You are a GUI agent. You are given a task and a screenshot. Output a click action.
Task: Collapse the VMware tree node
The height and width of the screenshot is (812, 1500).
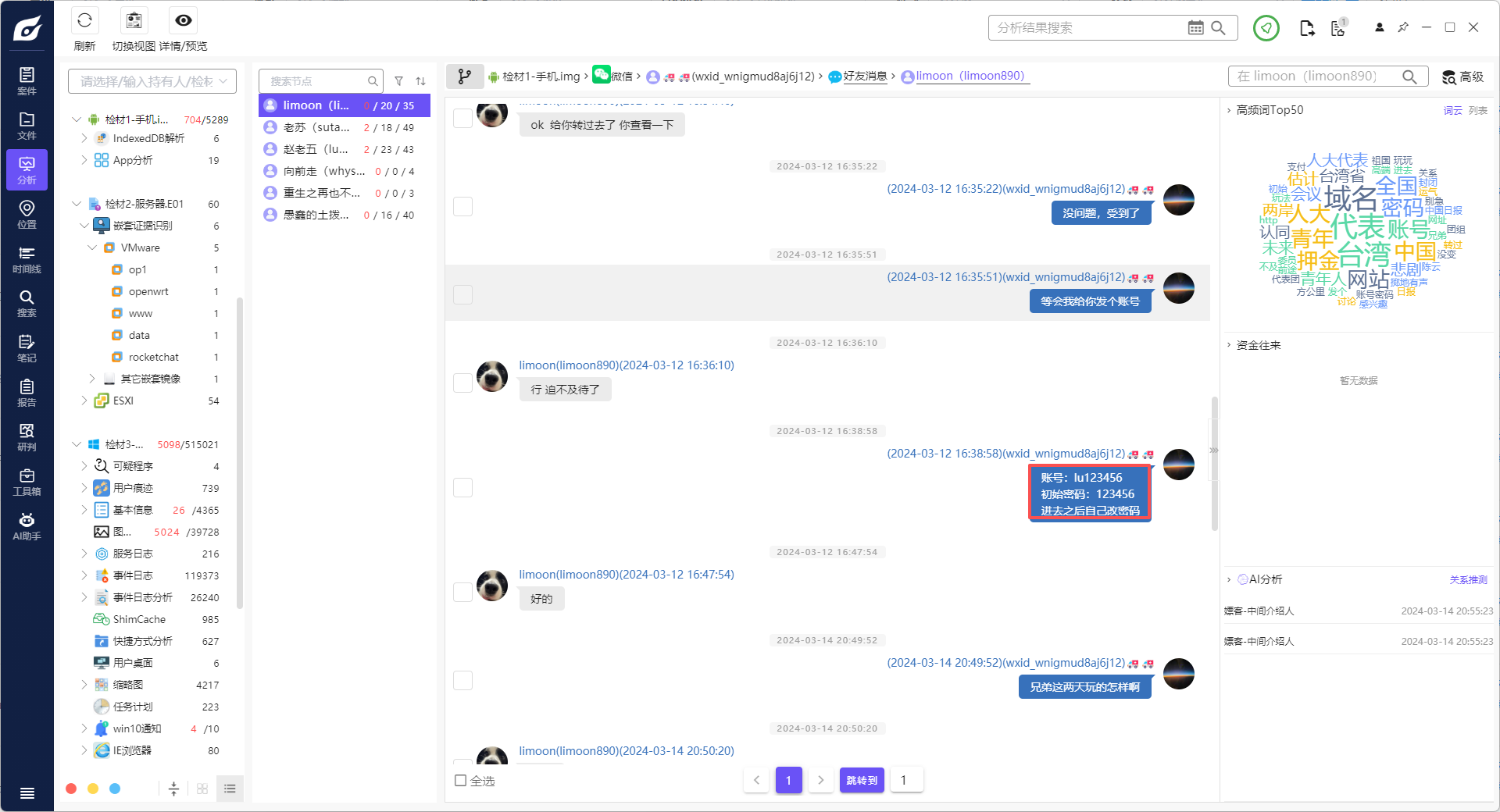[92, 248]
